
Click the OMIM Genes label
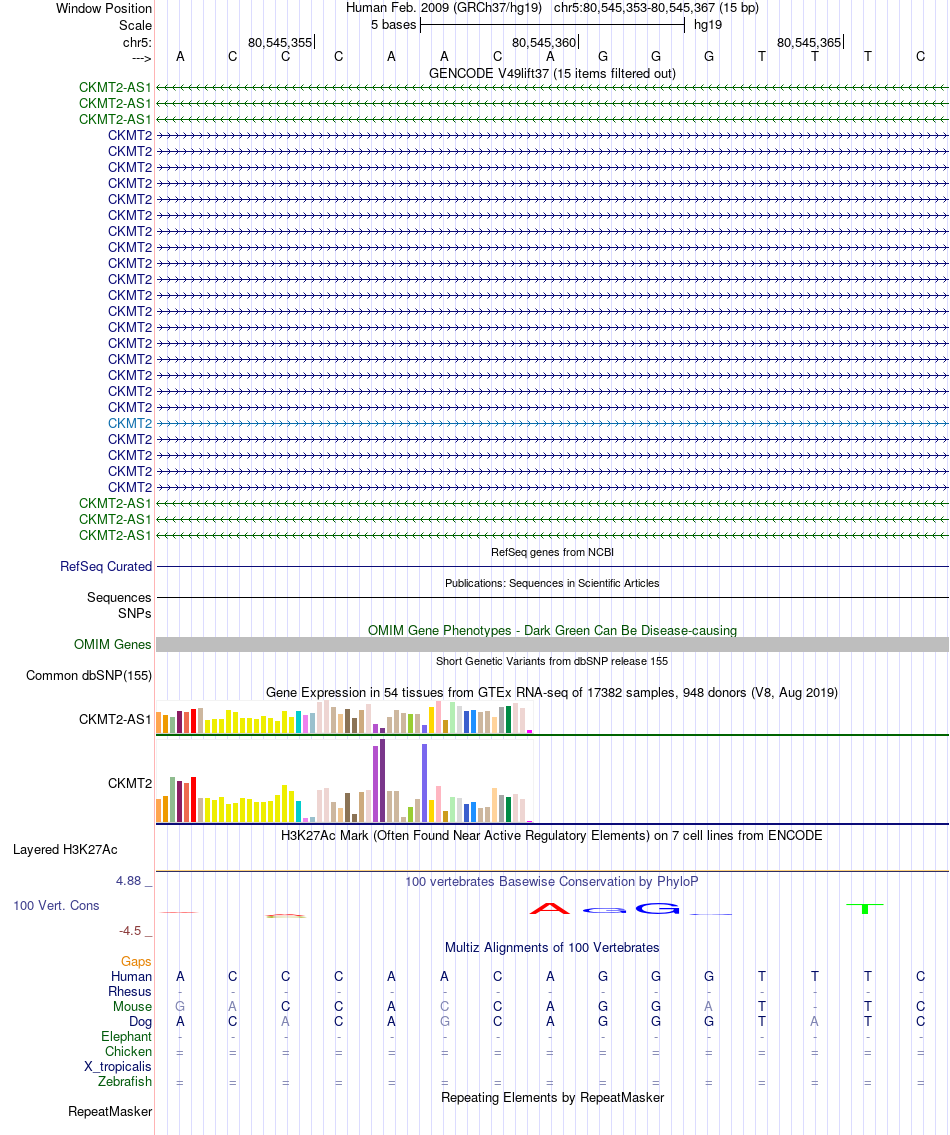pos(112,644)
